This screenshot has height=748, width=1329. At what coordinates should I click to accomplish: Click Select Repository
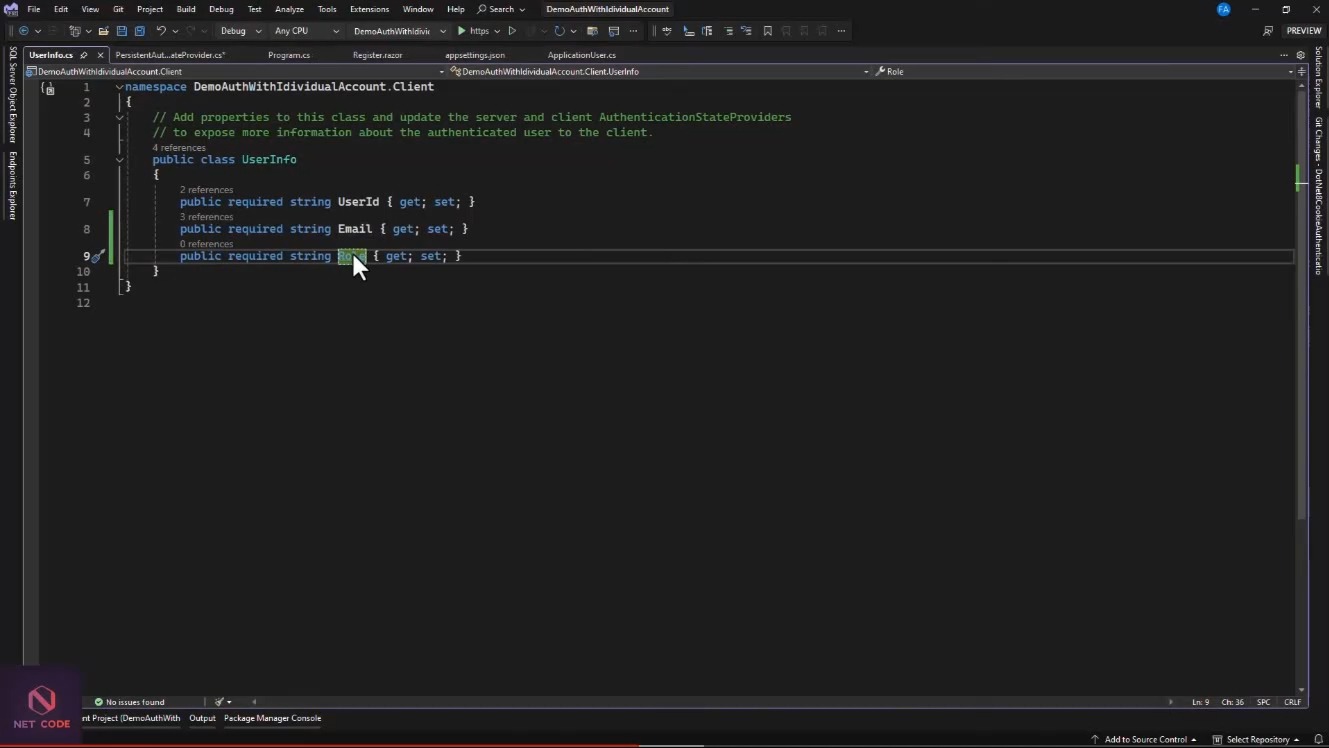pyautogui.click(x=1256, y=739)
